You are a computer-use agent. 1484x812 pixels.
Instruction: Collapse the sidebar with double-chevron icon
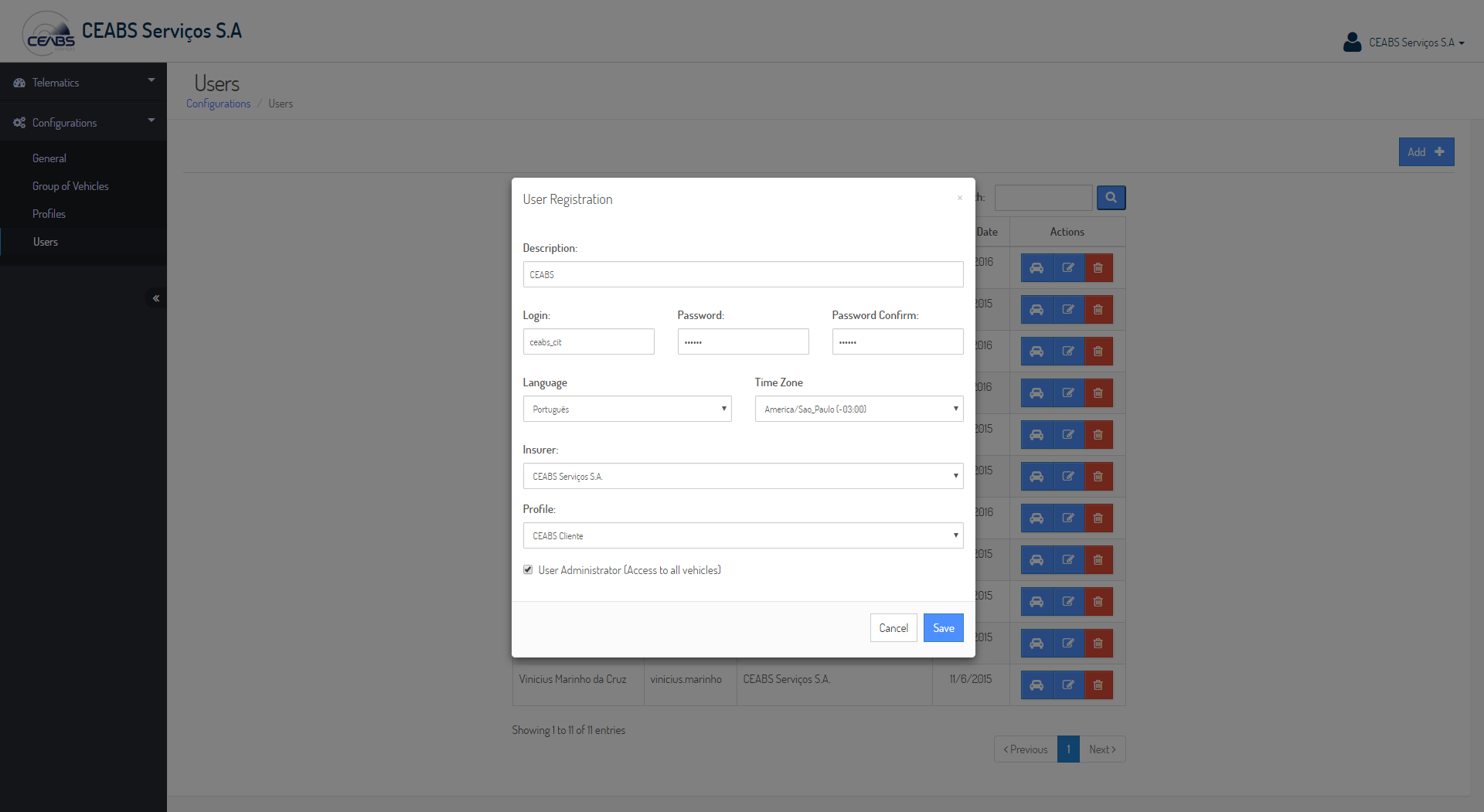tap(155, 298)
